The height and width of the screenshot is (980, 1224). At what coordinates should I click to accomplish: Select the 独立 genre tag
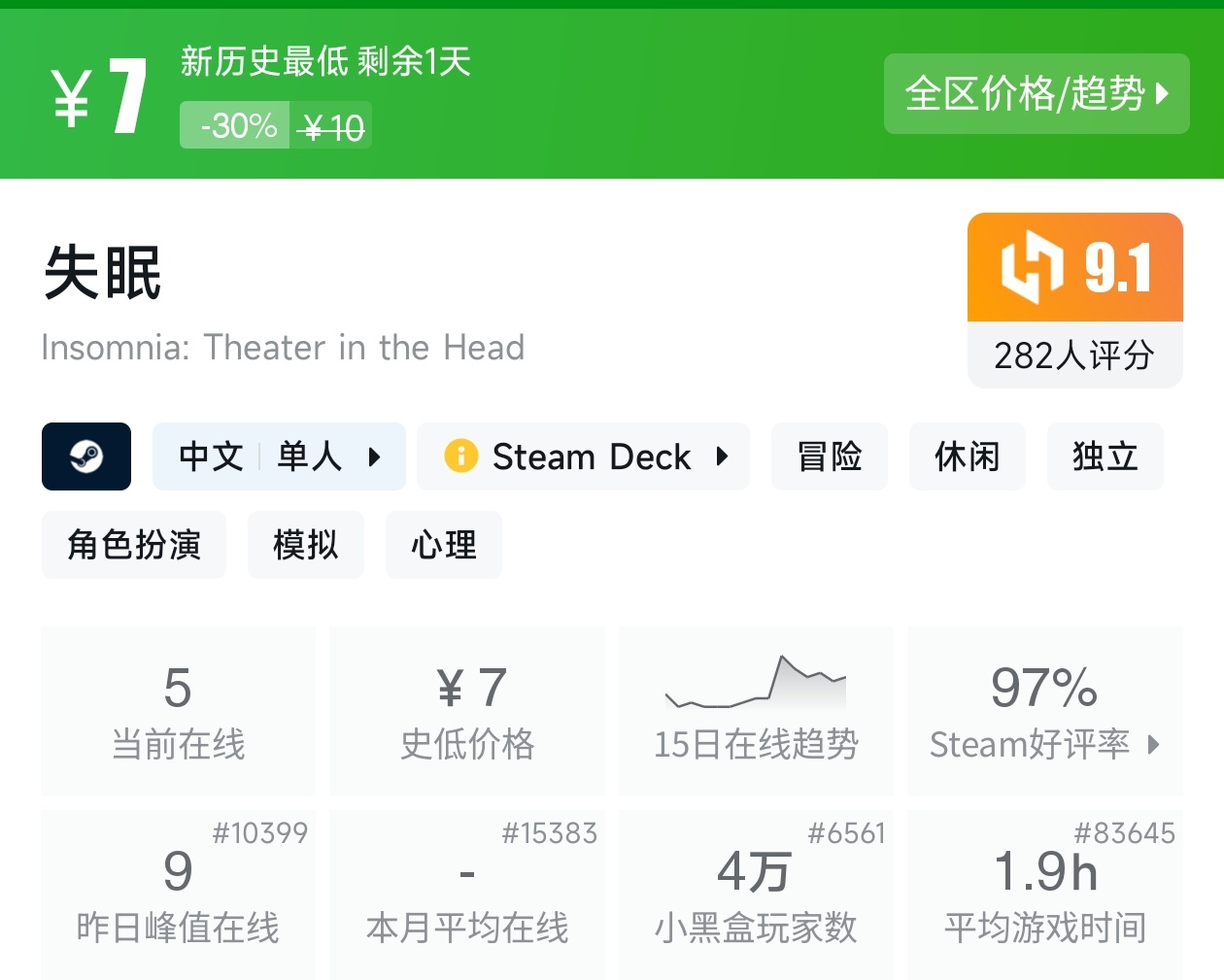pyautogui.click(x=1104, y=456)
